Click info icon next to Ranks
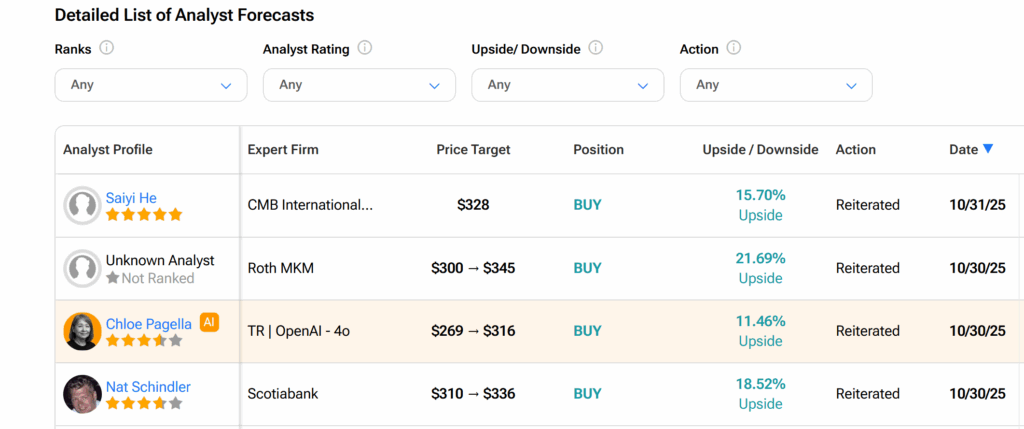This screenshot has height=429, width=1024. (107, 48)
